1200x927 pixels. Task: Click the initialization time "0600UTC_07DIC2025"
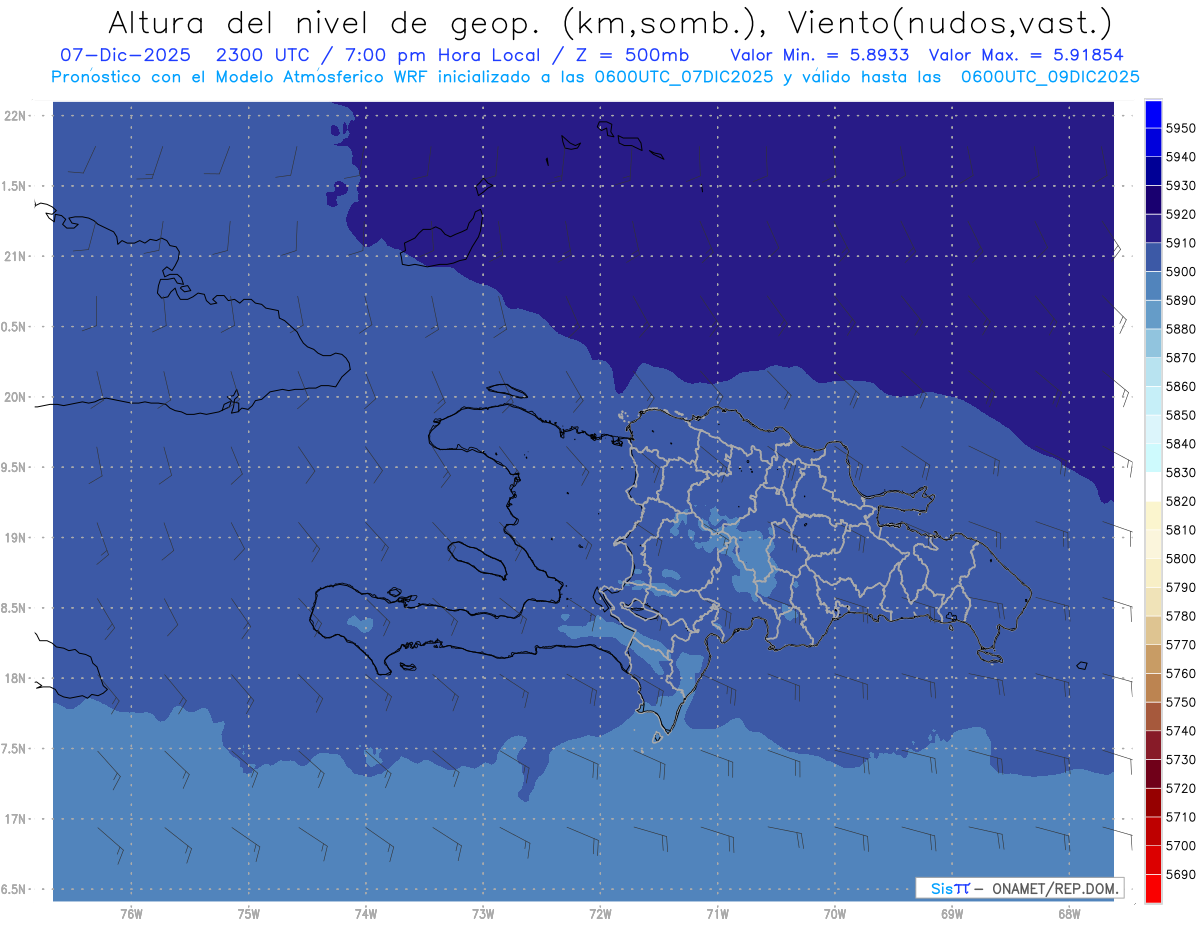coord(683,77)
